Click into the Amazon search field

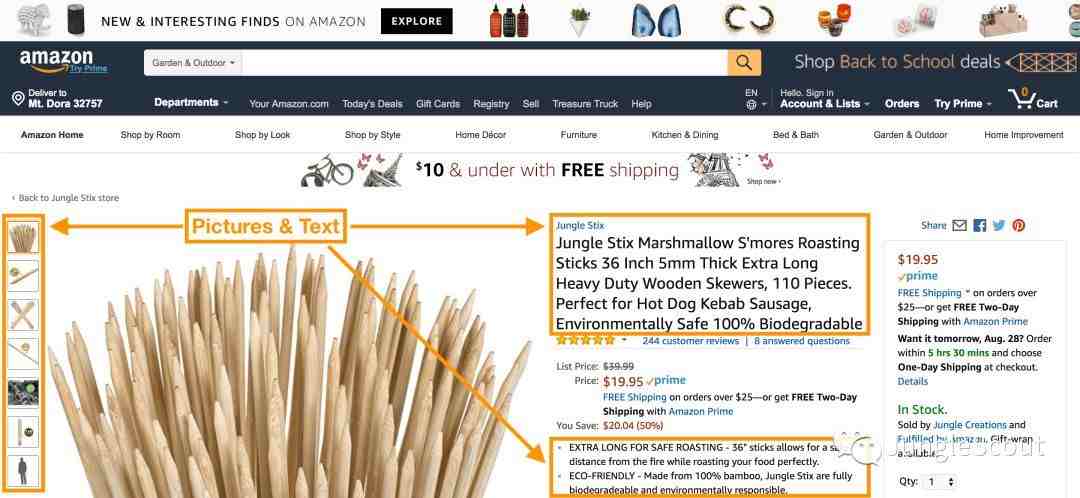click(x=485, y=63)
